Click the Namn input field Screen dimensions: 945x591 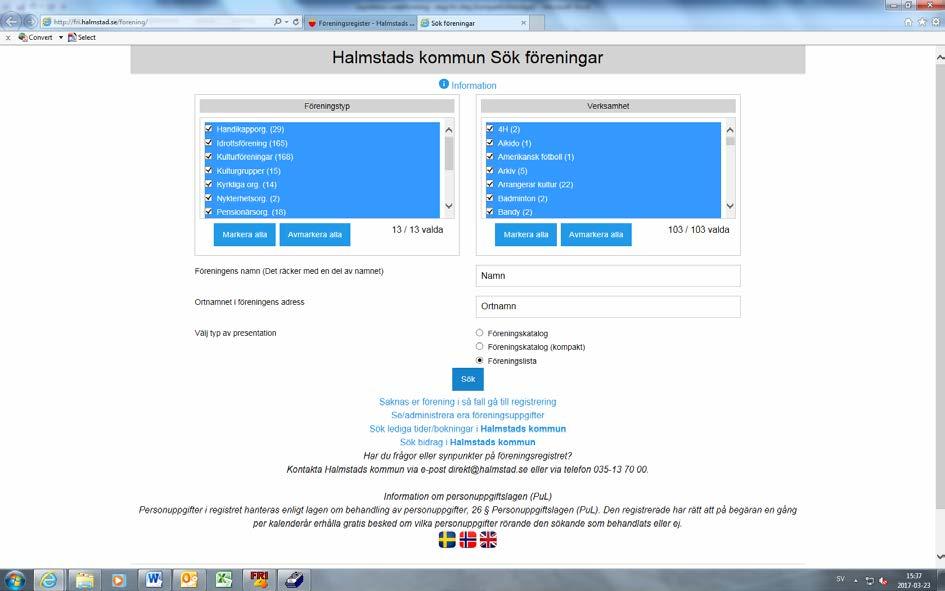pyautogui.click(x=608, y=276)
